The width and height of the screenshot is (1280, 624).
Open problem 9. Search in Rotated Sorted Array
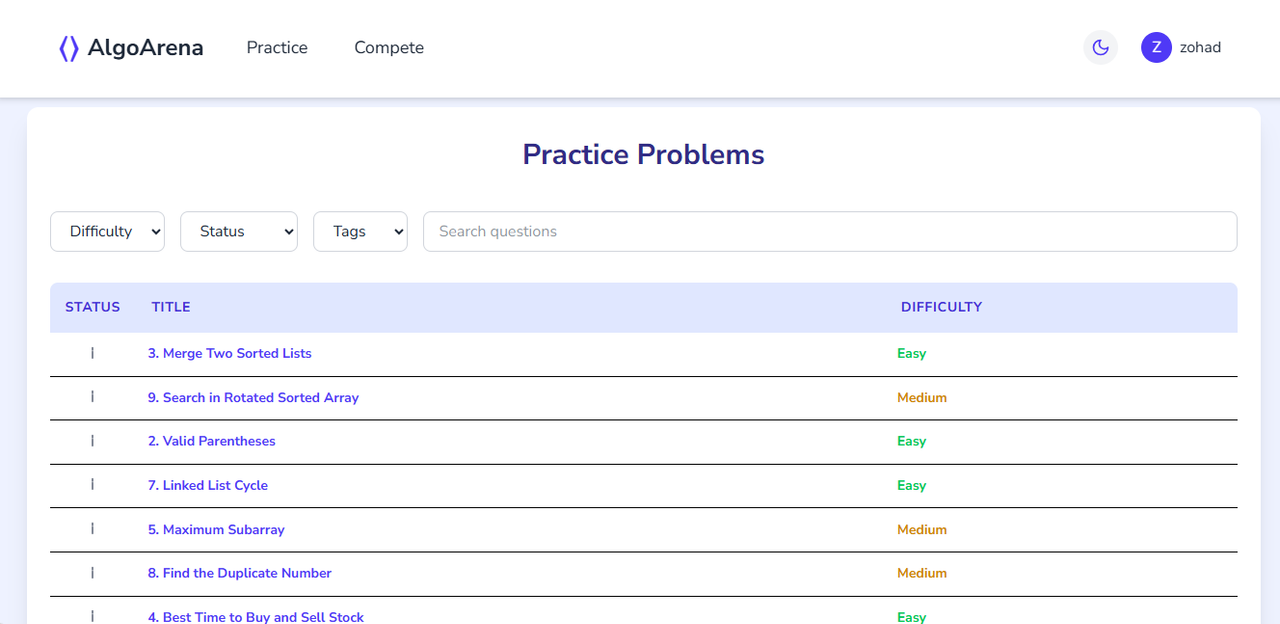pos(253,397)
